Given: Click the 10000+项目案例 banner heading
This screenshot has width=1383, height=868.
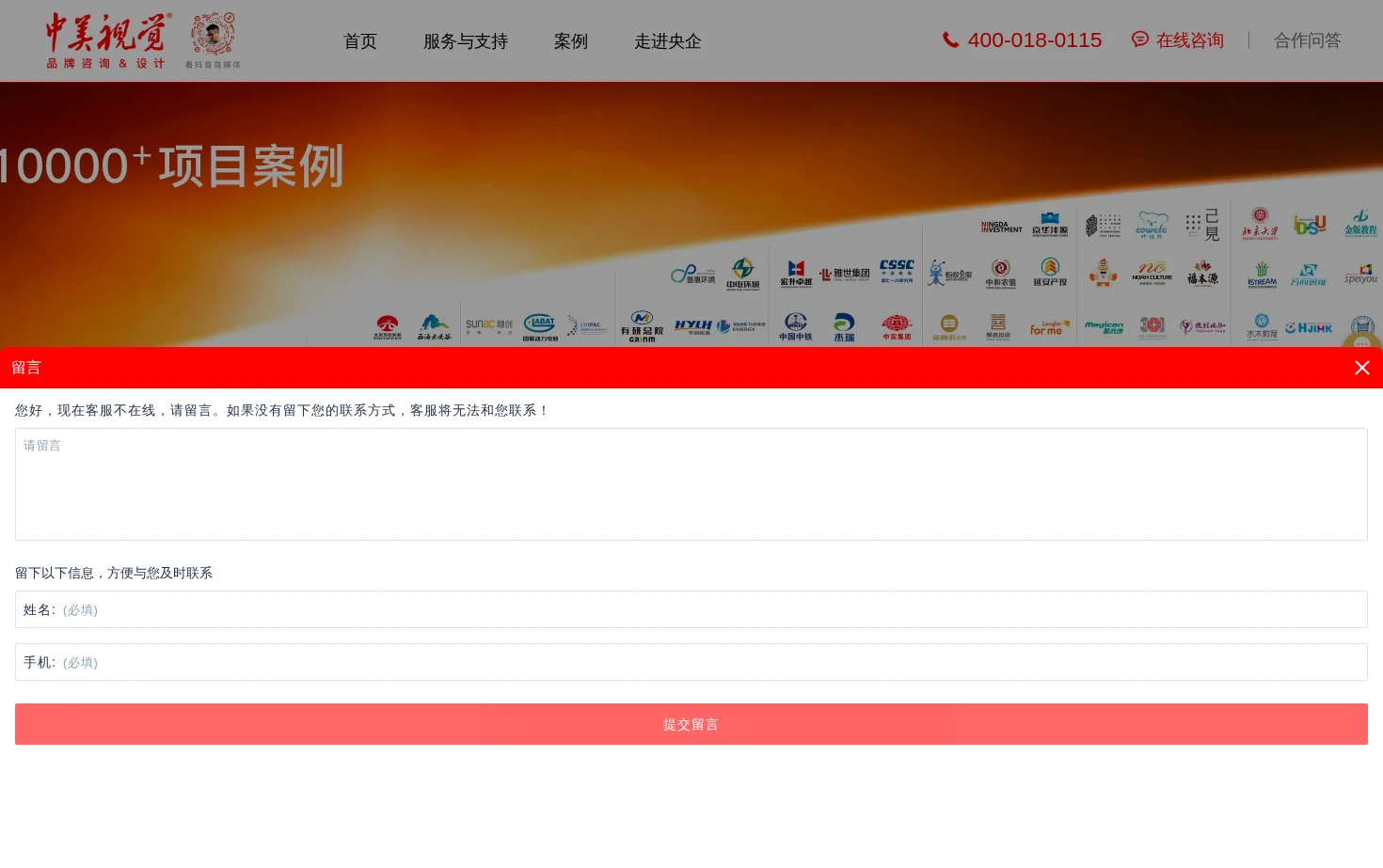Looking at the screenshot, I should tap(171, 166).
